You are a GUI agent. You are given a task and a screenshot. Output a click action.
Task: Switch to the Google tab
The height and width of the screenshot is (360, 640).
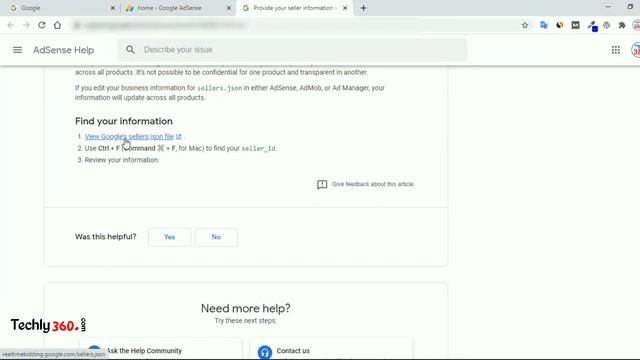[60, 8]
